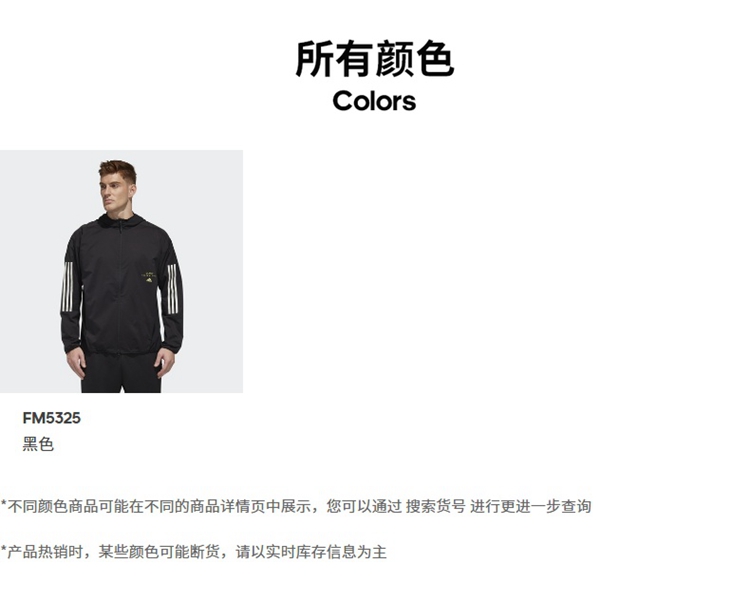Click the model's left hand
This screenshot has width=750, height=601.
[x=164, y=363]
